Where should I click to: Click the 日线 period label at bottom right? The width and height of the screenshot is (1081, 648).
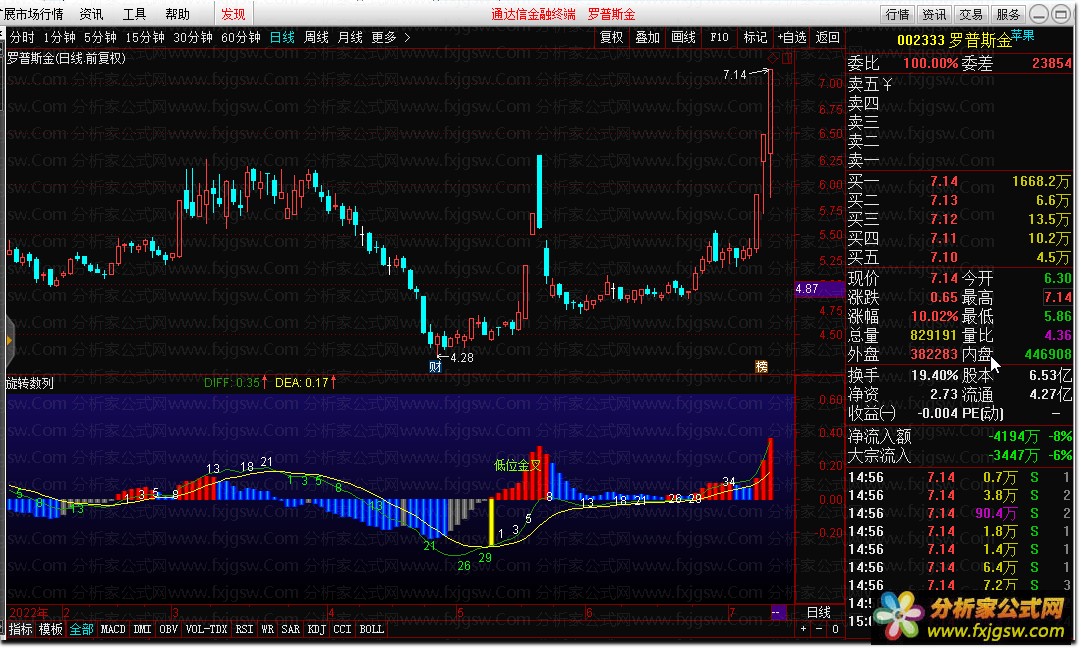tap(818, 612)
